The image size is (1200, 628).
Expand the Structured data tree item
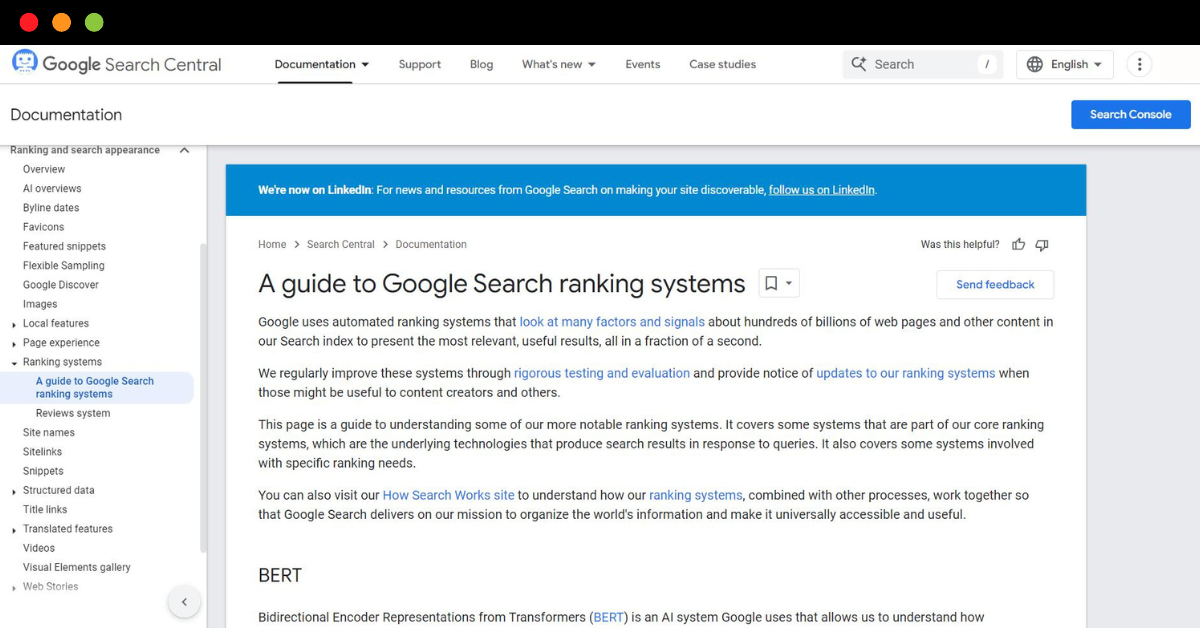[14, 491]
